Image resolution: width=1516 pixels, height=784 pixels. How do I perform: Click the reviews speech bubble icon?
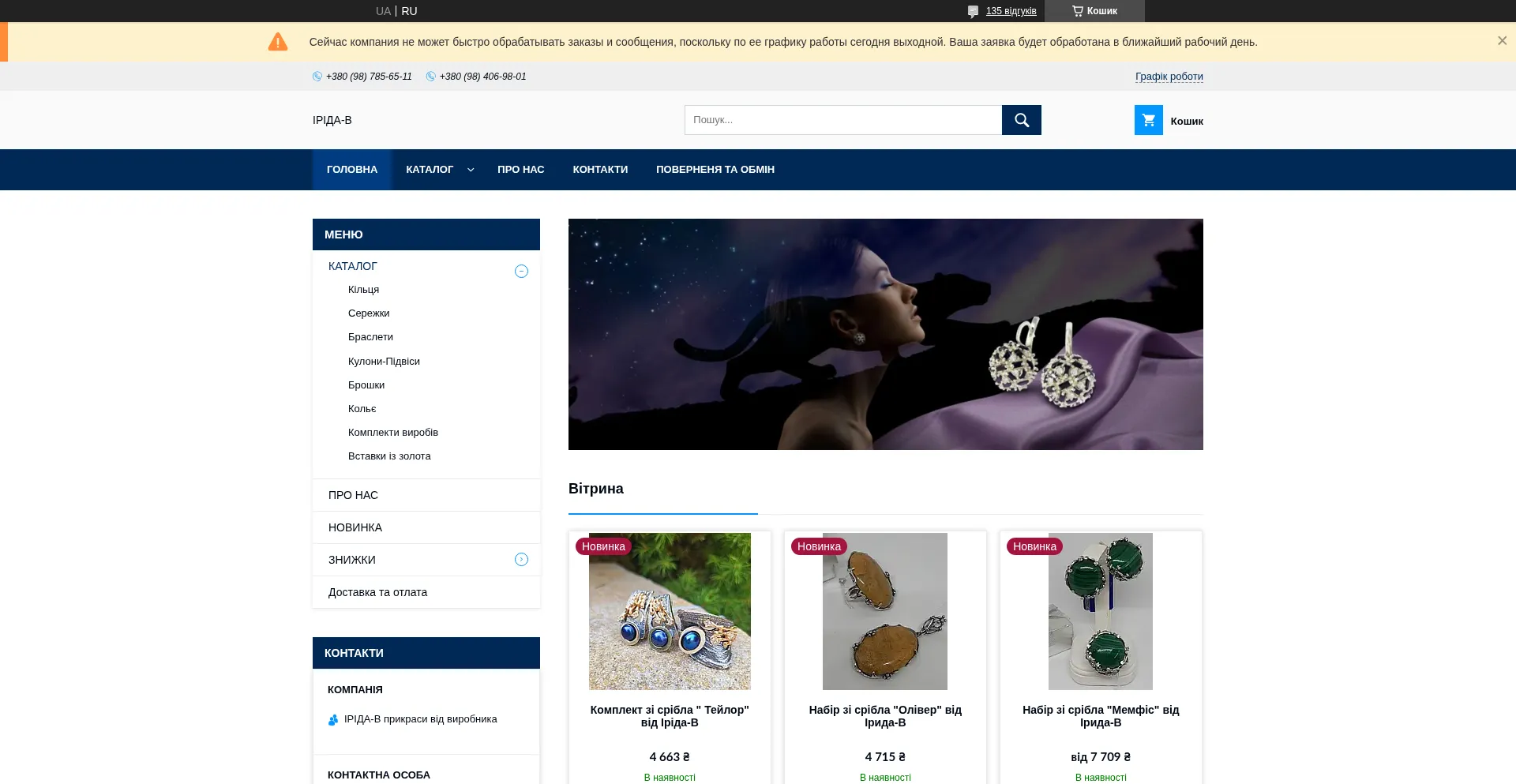pyautogui.click(x=973, y=11)
